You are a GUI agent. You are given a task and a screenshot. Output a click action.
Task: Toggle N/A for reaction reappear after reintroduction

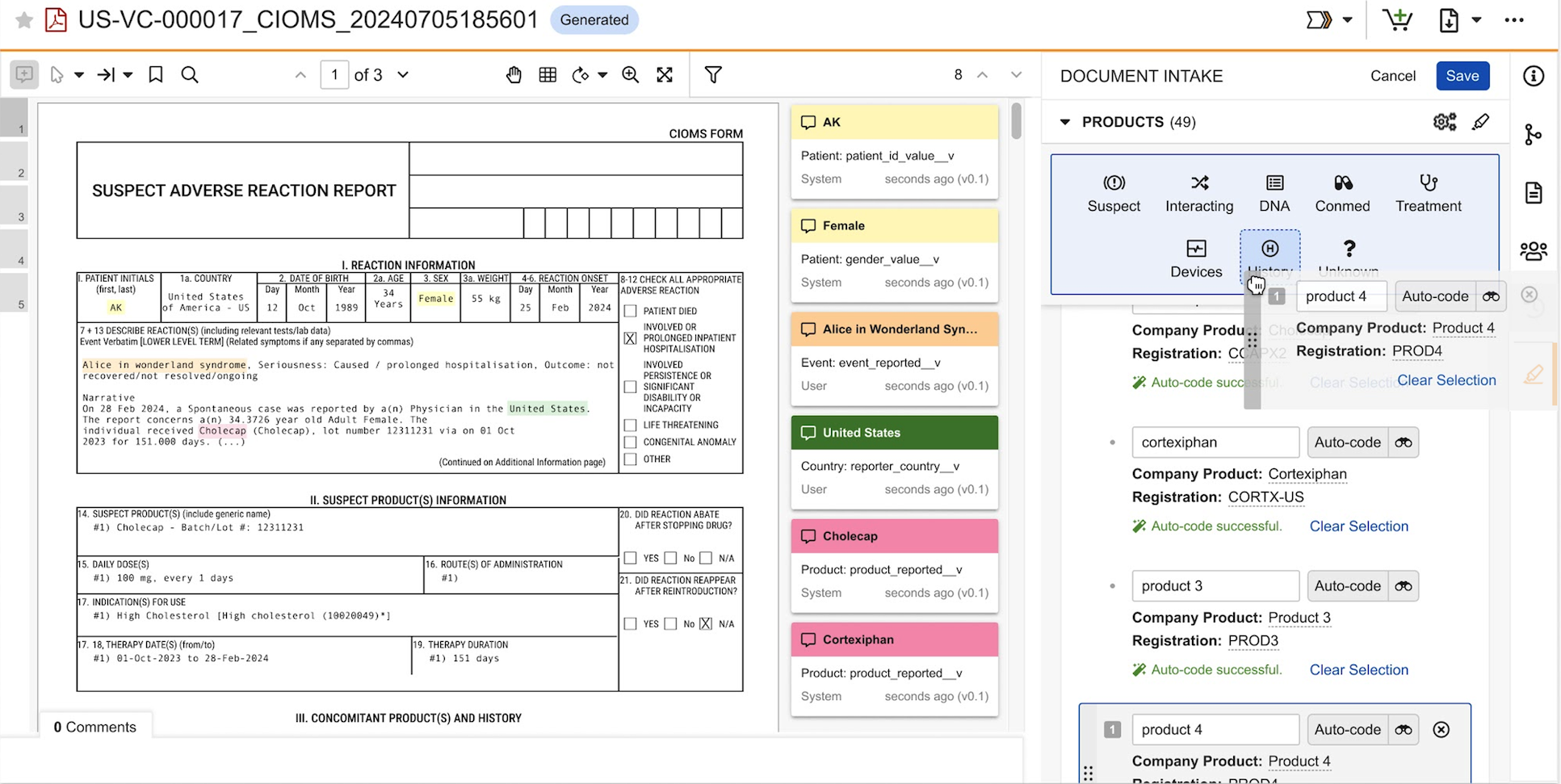pos(706,624)
